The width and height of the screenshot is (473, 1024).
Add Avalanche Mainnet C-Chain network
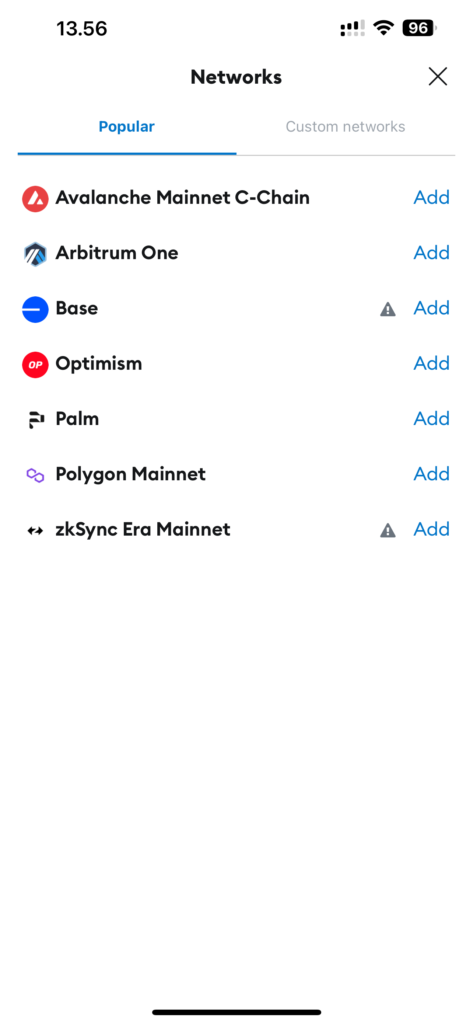(431, 197)
